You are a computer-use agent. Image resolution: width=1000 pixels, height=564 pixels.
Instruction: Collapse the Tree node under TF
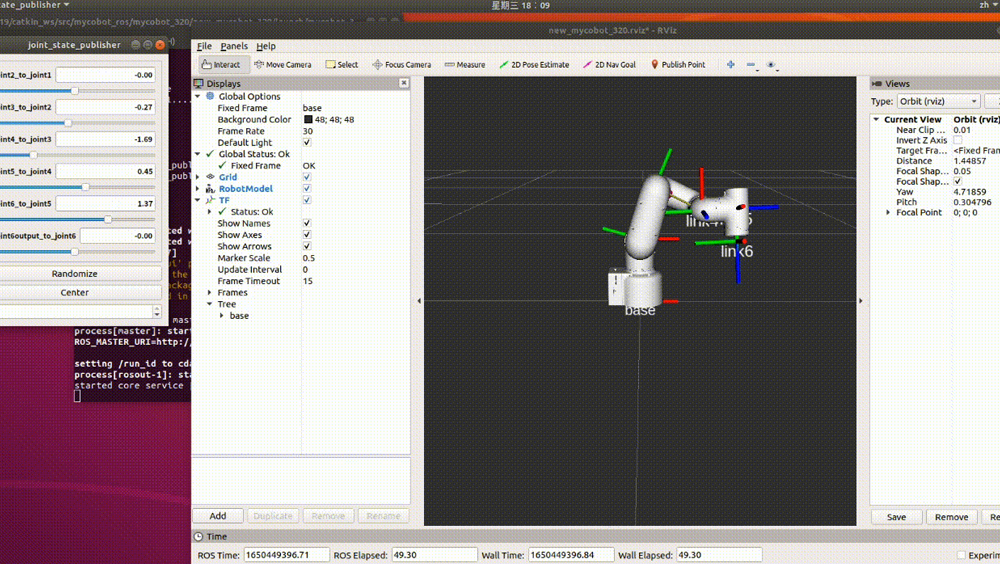tap(210, 304)
